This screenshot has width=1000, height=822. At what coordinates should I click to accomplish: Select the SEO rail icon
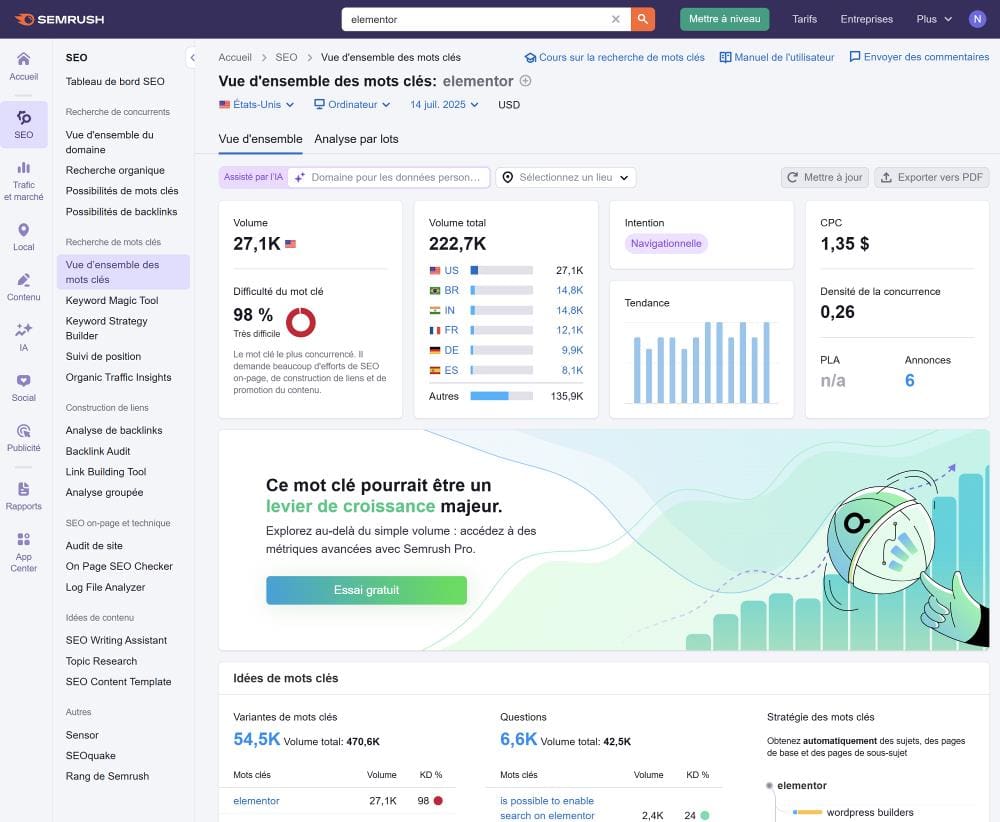24,124
